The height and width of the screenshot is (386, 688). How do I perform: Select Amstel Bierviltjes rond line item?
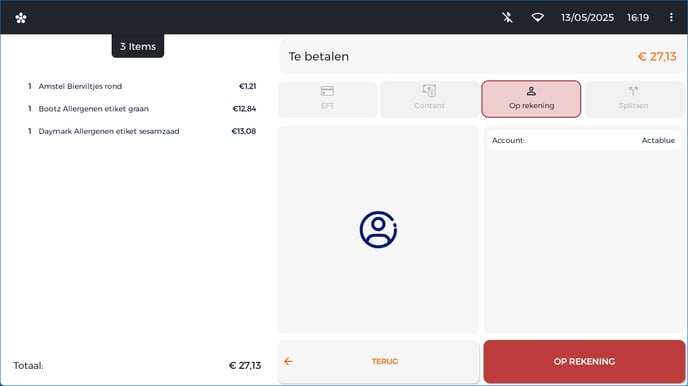[x=142, y=86]
